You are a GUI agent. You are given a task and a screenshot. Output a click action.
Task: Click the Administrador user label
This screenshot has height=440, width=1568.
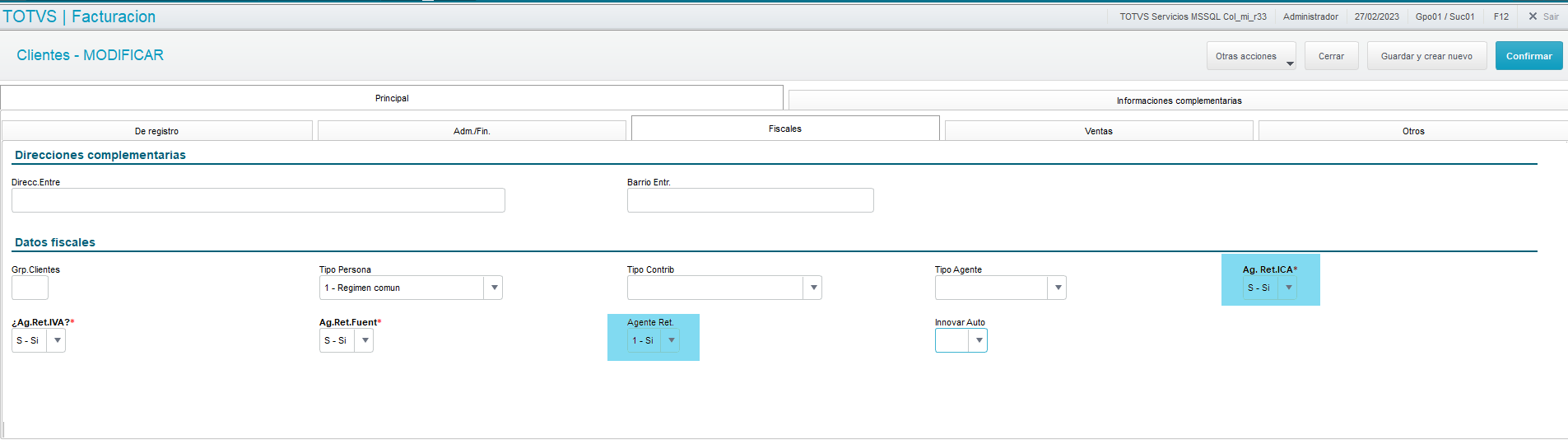pyautogui.click(x=1310, y=16)
